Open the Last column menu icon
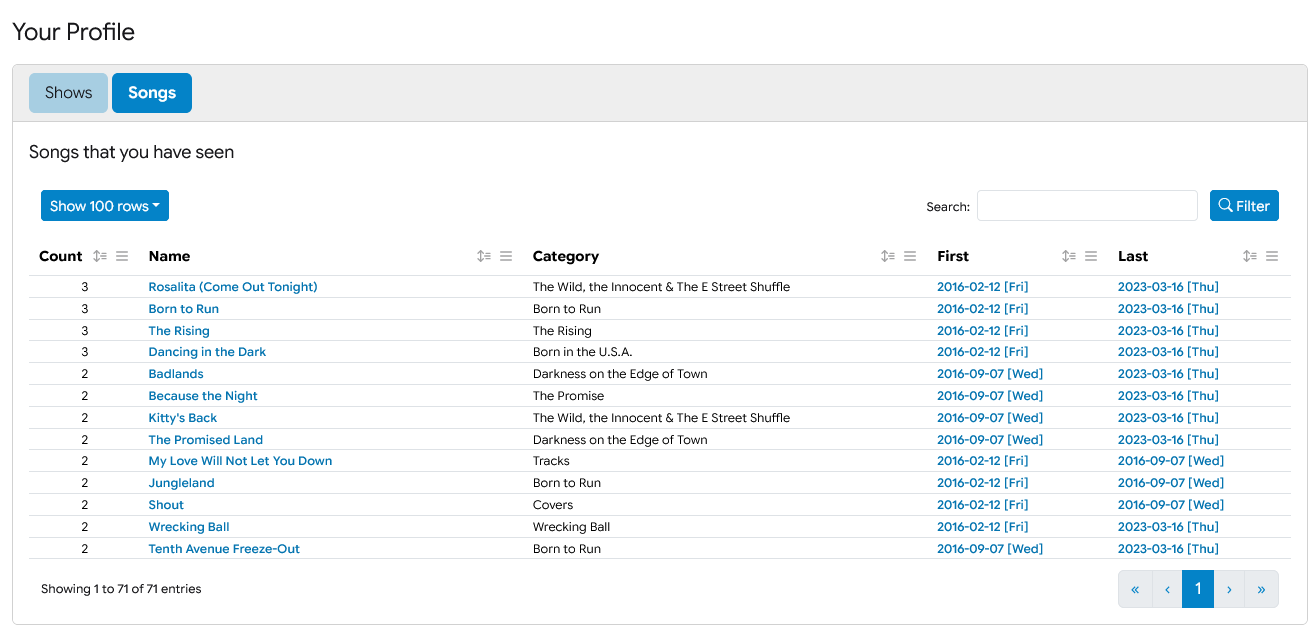1314x635 pixels. [1272, 256]
